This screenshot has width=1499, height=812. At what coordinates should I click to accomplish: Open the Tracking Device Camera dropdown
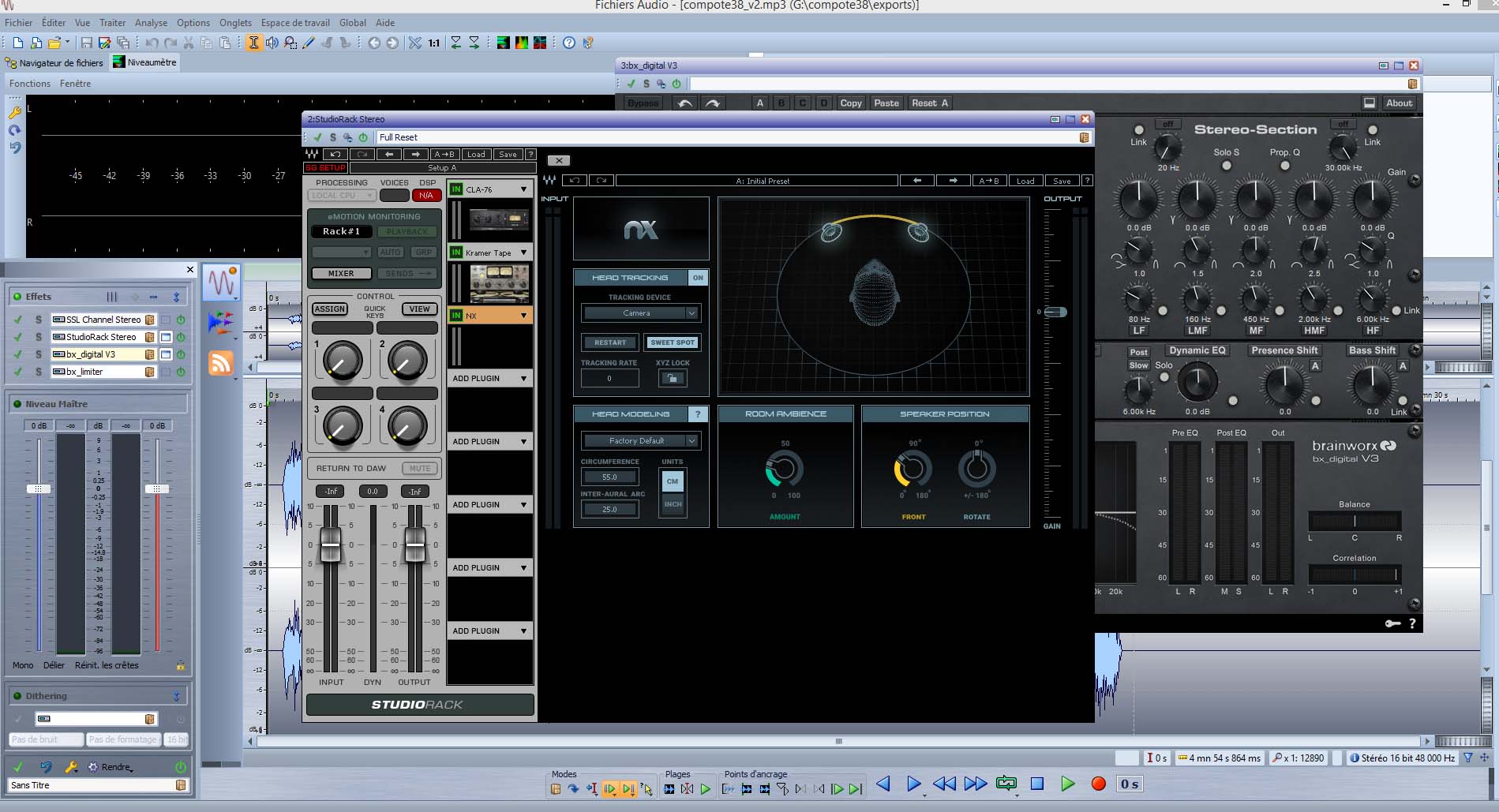pyautogui.click(x=640, y=312)
